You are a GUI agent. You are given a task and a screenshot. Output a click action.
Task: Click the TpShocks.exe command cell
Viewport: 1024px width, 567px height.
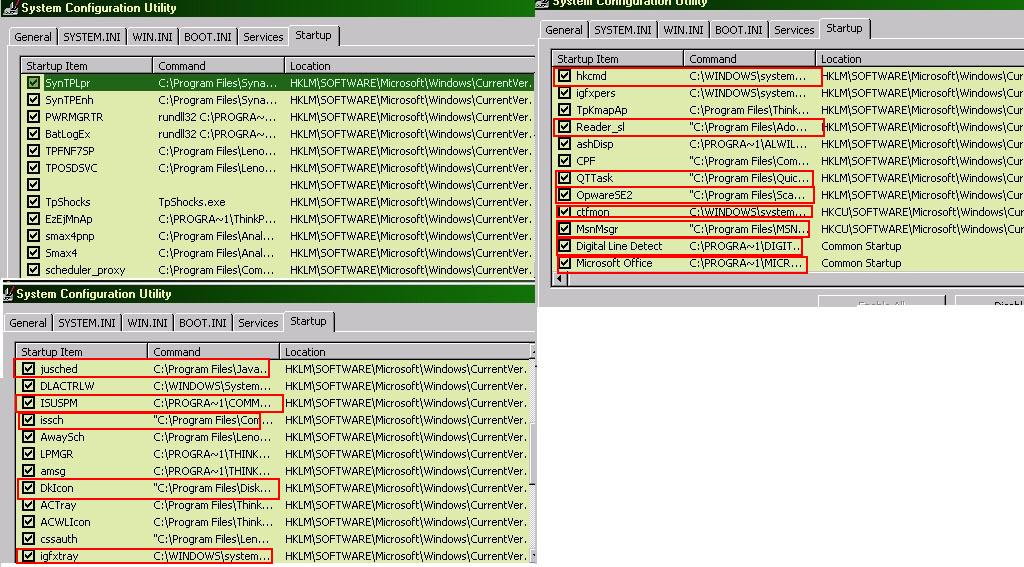[191, 202]
